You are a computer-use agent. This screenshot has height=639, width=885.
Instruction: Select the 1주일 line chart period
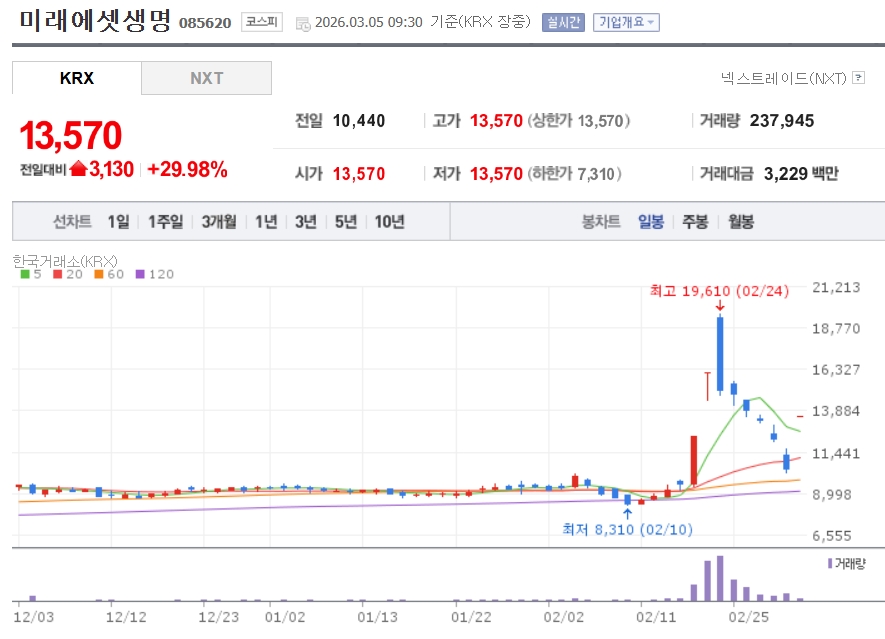pos(165,221)
